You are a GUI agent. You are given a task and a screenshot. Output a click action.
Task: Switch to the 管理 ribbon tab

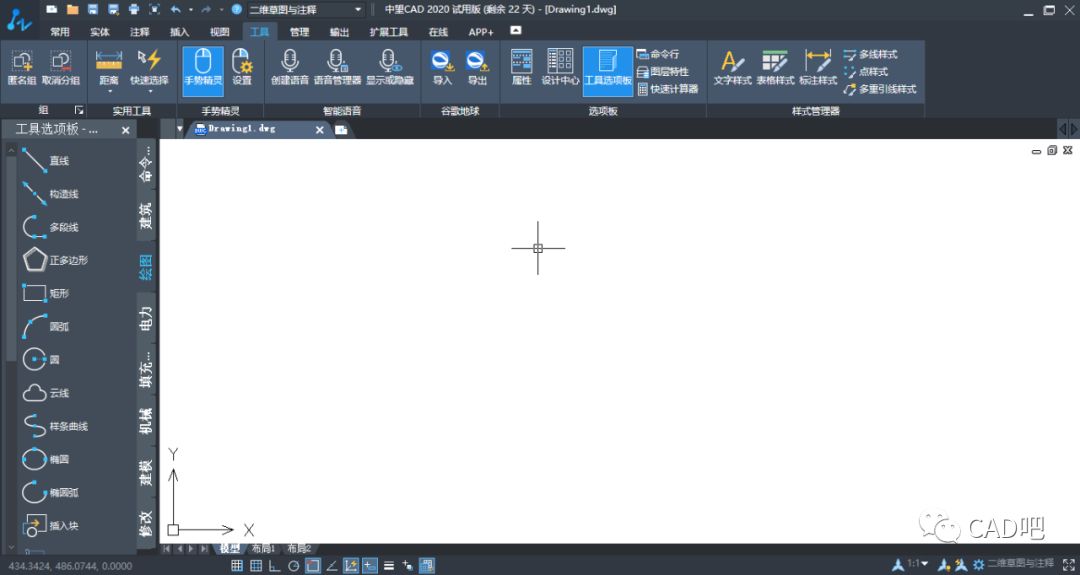tap(299, 32)
